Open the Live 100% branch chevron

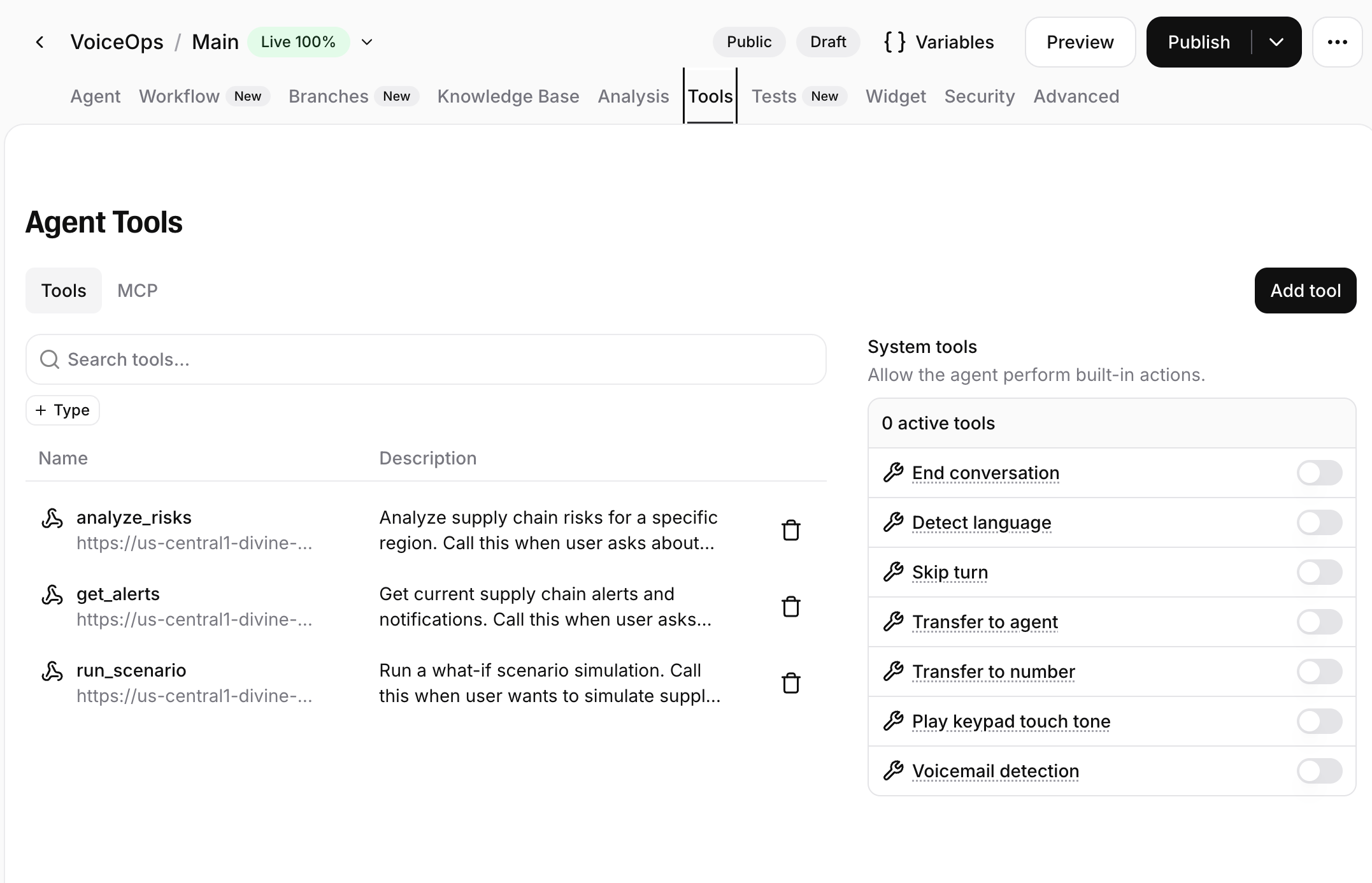[367, 42]
